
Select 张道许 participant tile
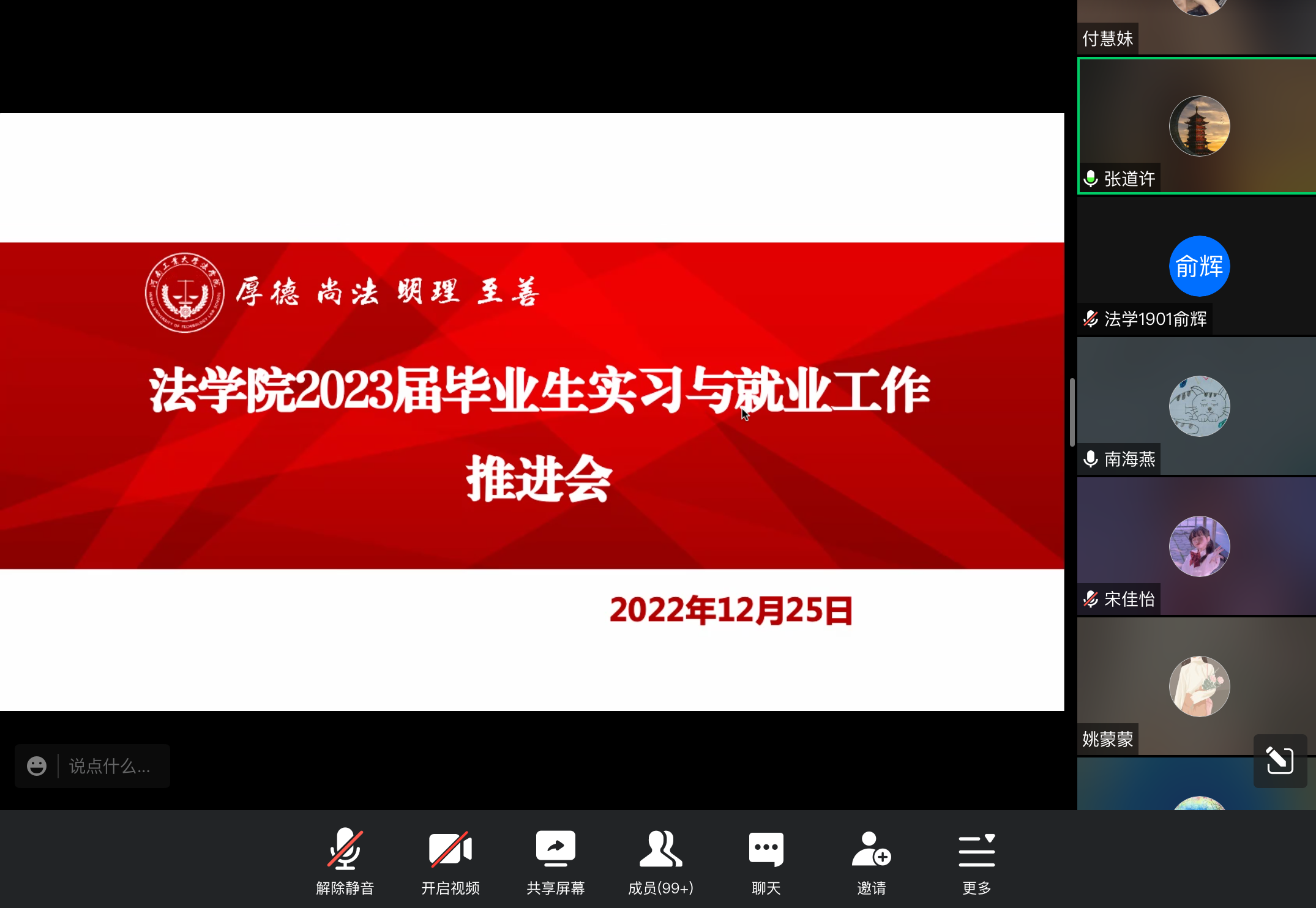1197,125
